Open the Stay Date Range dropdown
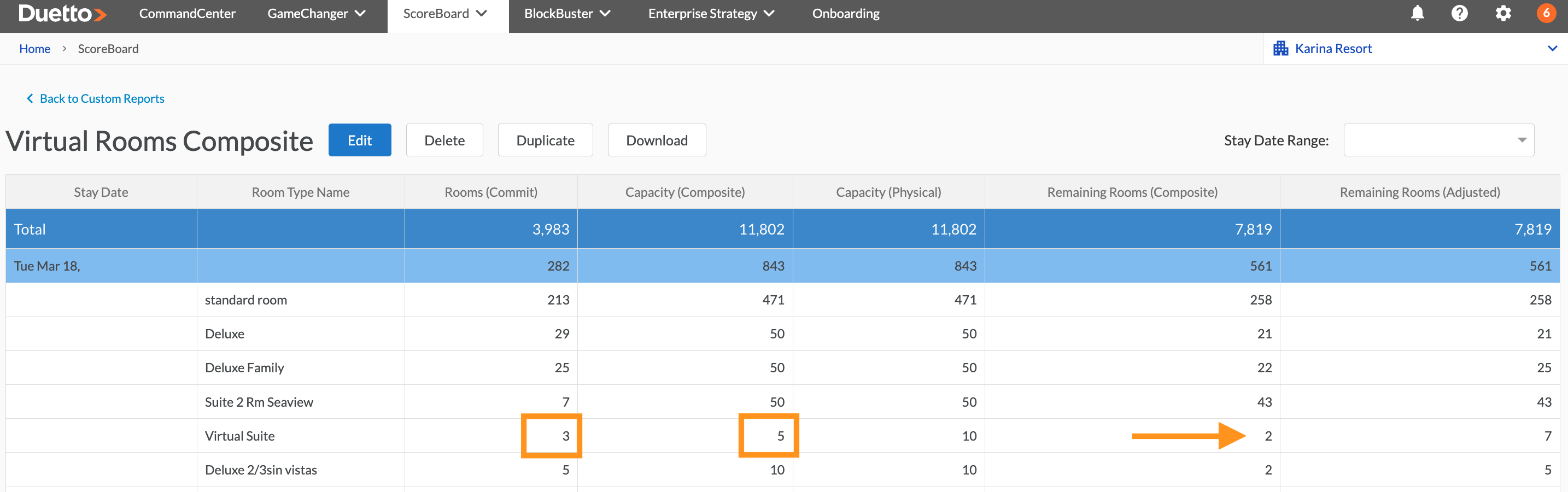This screenshot has height=492, width=1568. 1438,140
